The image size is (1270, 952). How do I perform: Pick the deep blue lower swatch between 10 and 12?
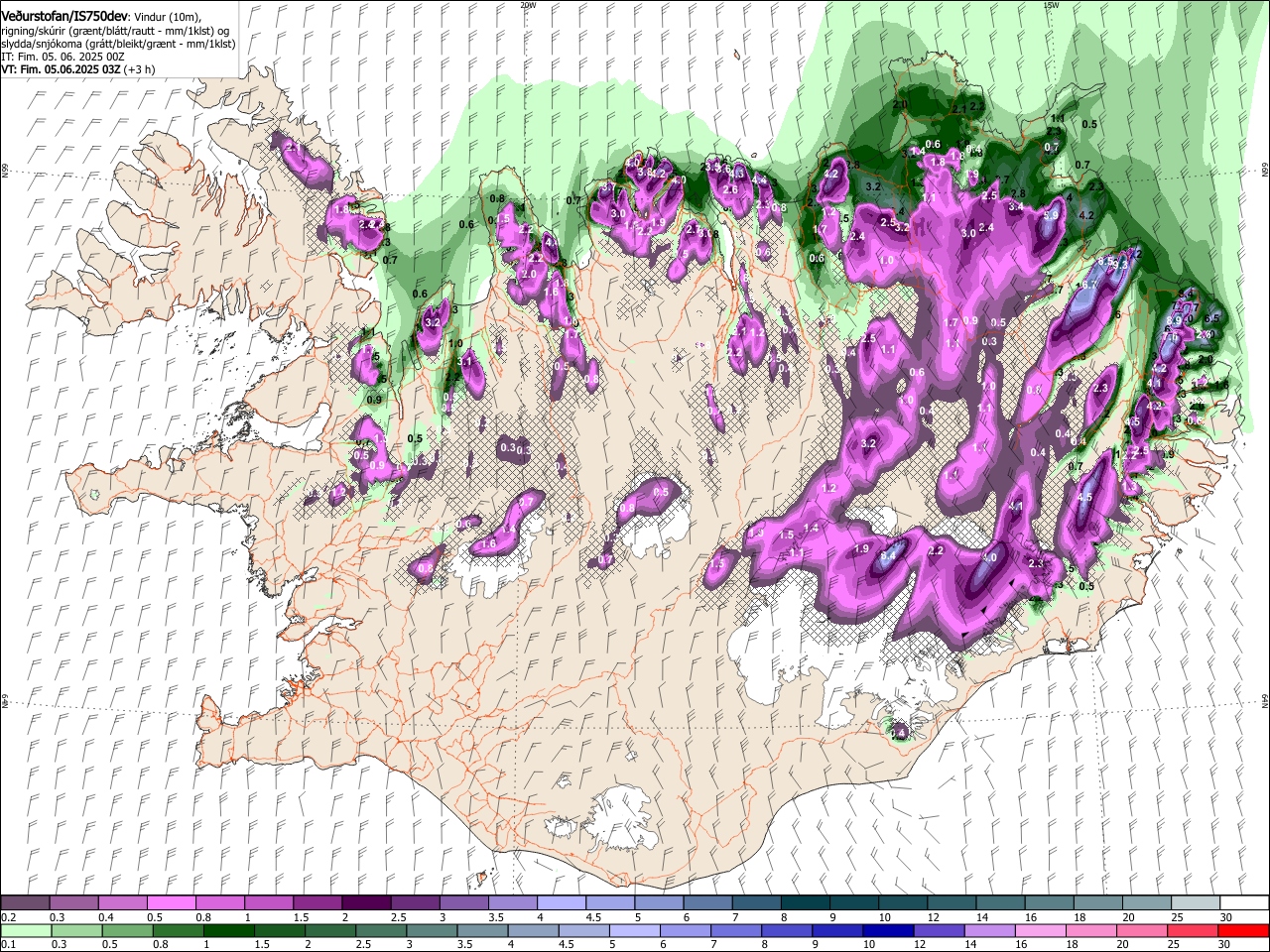(x=888, y=930)
